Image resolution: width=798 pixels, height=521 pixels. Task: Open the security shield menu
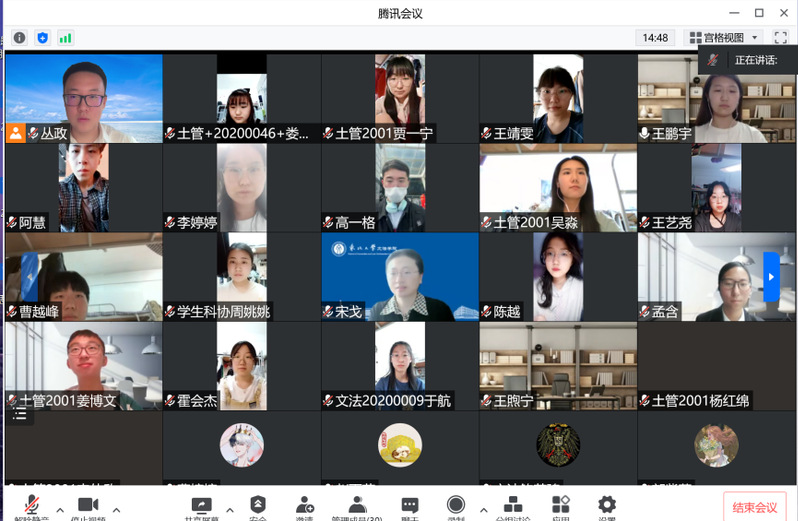[x=258, y=505]
